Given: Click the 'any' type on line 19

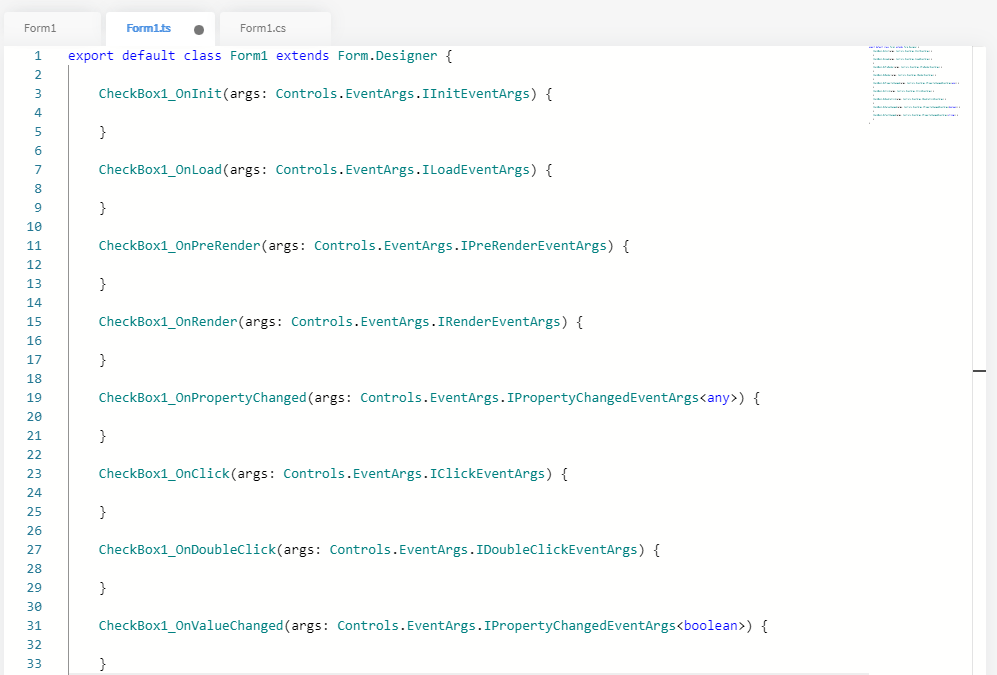Looking at the screenshot, I should coord(718,398).
